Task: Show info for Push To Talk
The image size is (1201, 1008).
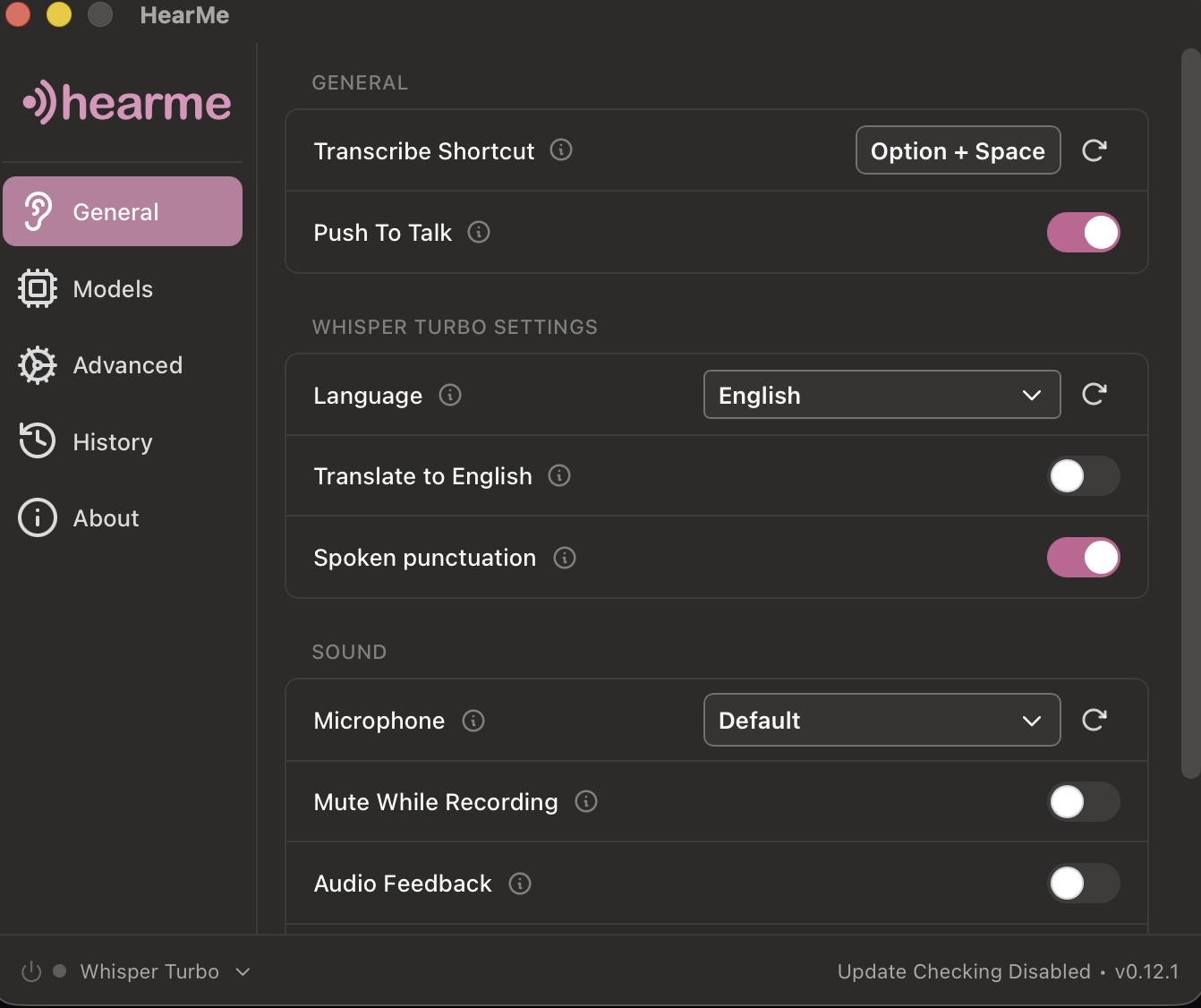Action: (479, 232)
